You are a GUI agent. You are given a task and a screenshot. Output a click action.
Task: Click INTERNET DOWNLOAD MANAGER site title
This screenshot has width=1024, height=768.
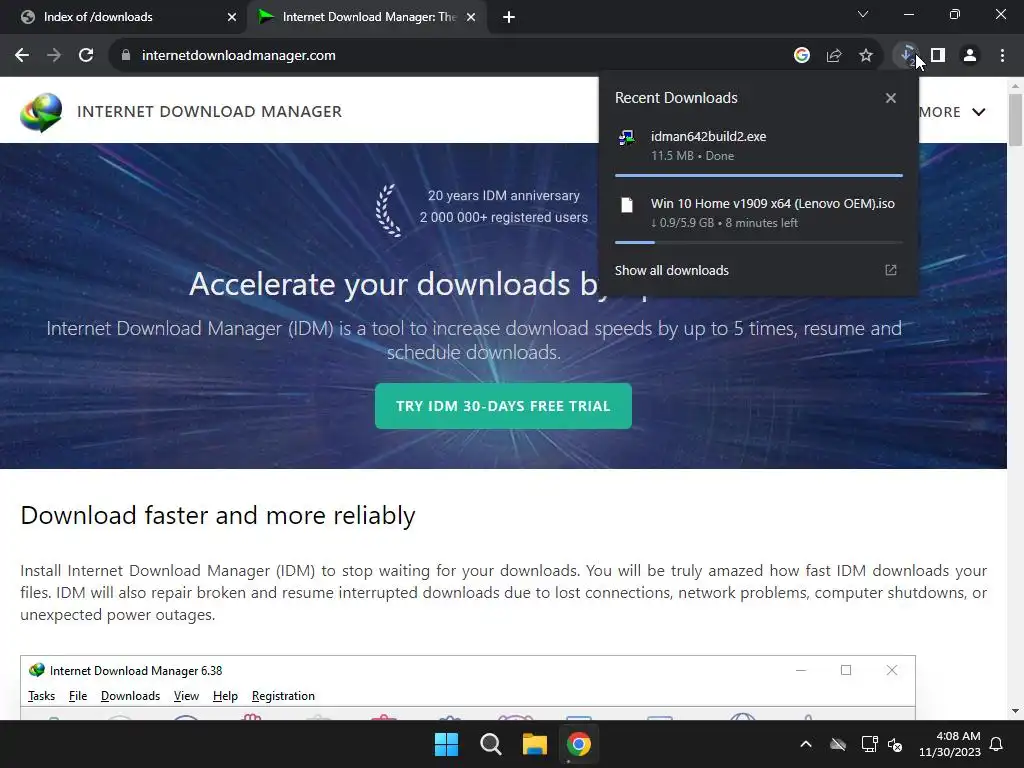coord(209,112)
